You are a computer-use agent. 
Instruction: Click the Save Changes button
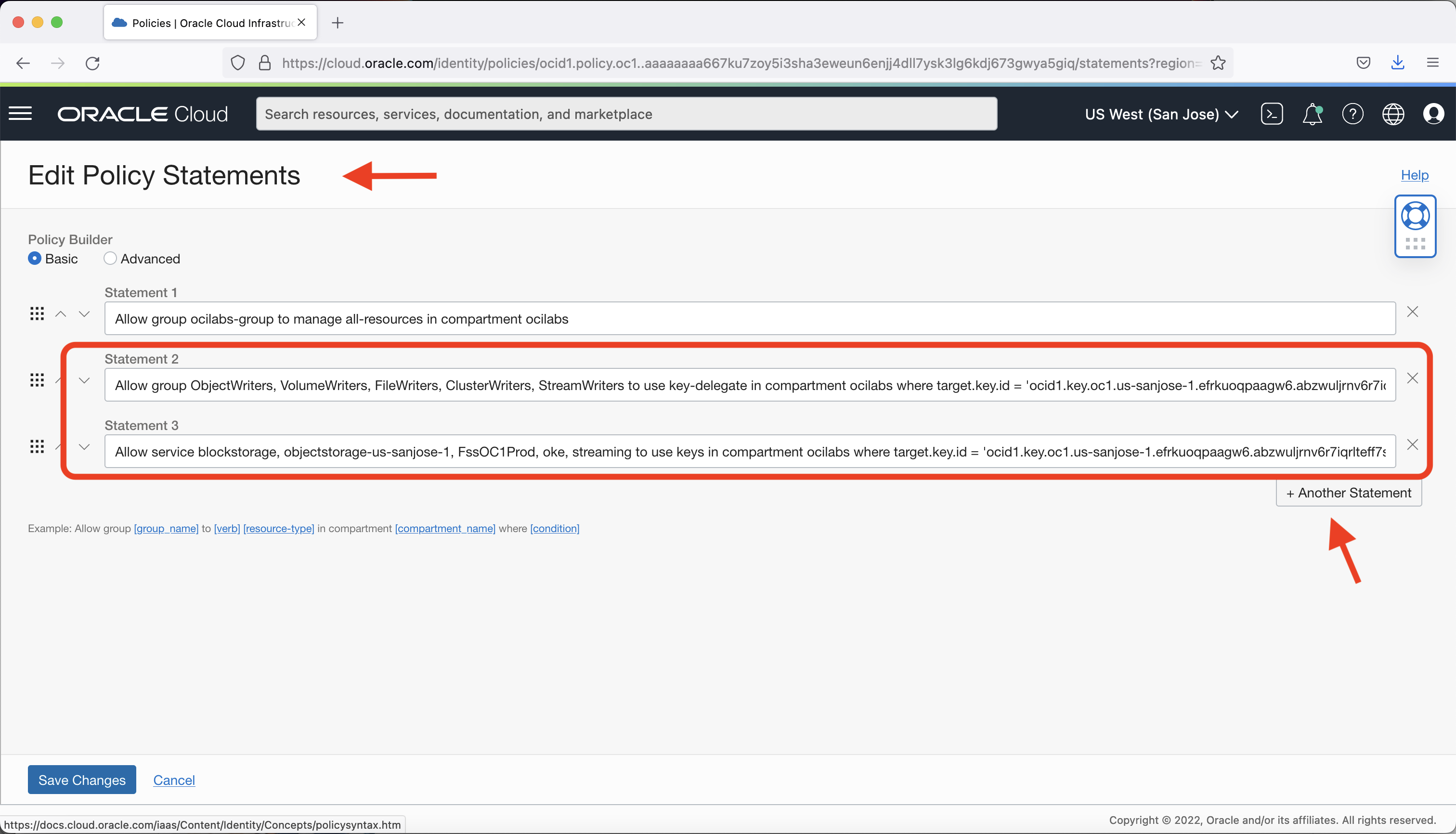click(81, 780)
